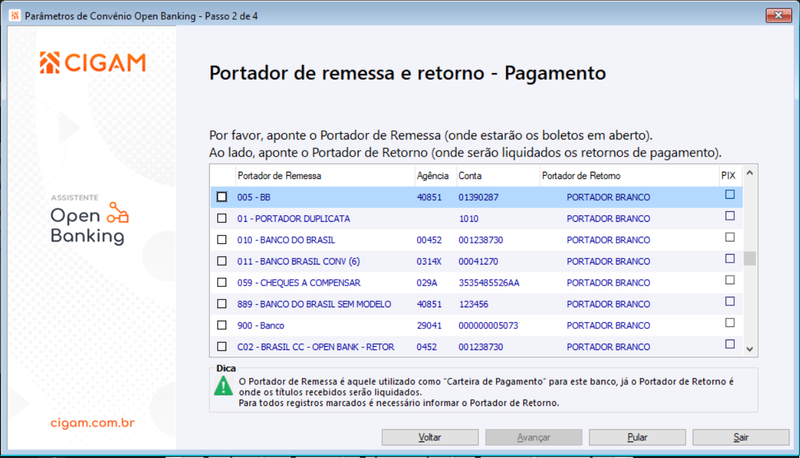Check the row checkbox for 059 - CHEQUES A COMPENSAR

tap(221, 283)
